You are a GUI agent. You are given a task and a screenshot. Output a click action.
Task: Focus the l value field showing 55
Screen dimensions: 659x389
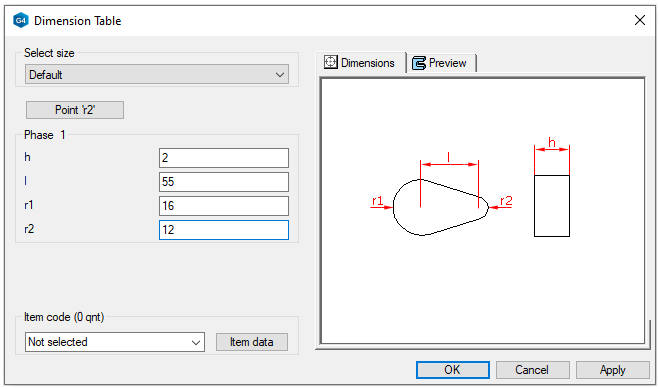click(x=224, y=182)
